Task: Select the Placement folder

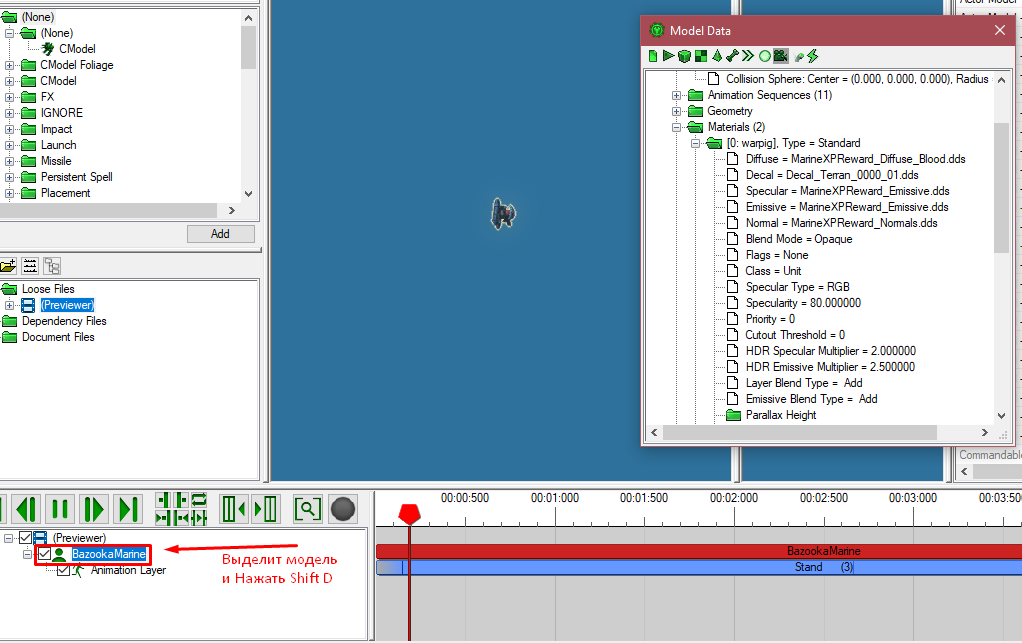Action: (65, 193)
